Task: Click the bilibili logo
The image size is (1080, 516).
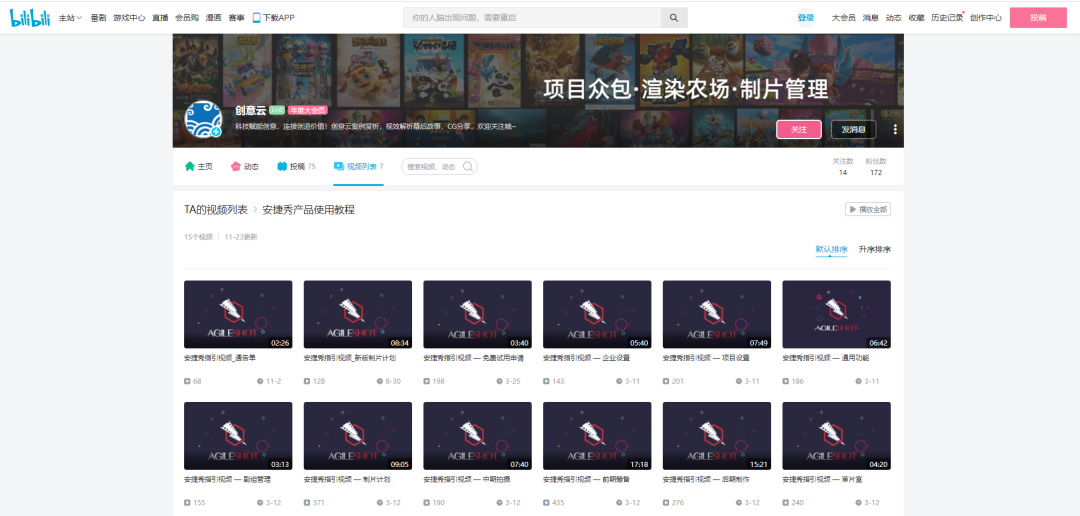Action: click(x=30, y=17)
